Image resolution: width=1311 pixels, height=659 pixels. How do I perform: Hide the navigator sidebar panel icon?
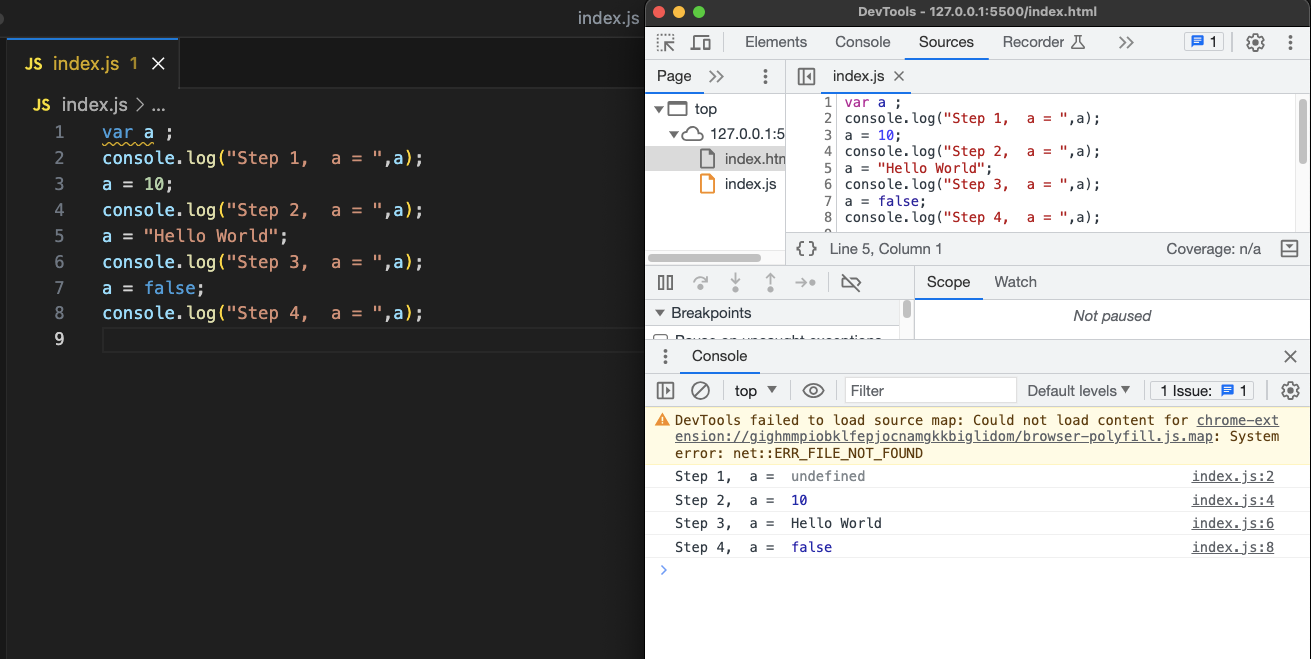pos(807,76)
